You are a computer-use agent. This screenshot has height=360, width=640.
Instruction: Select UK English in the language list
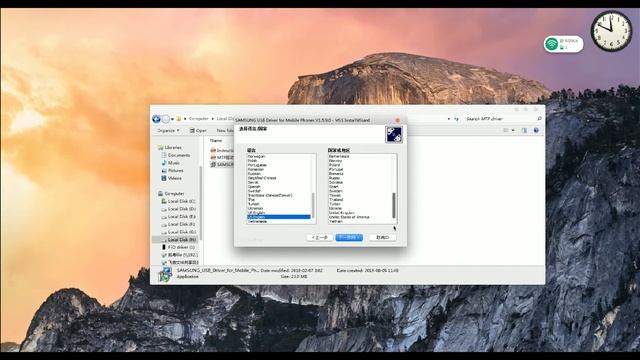click(256, 213)
